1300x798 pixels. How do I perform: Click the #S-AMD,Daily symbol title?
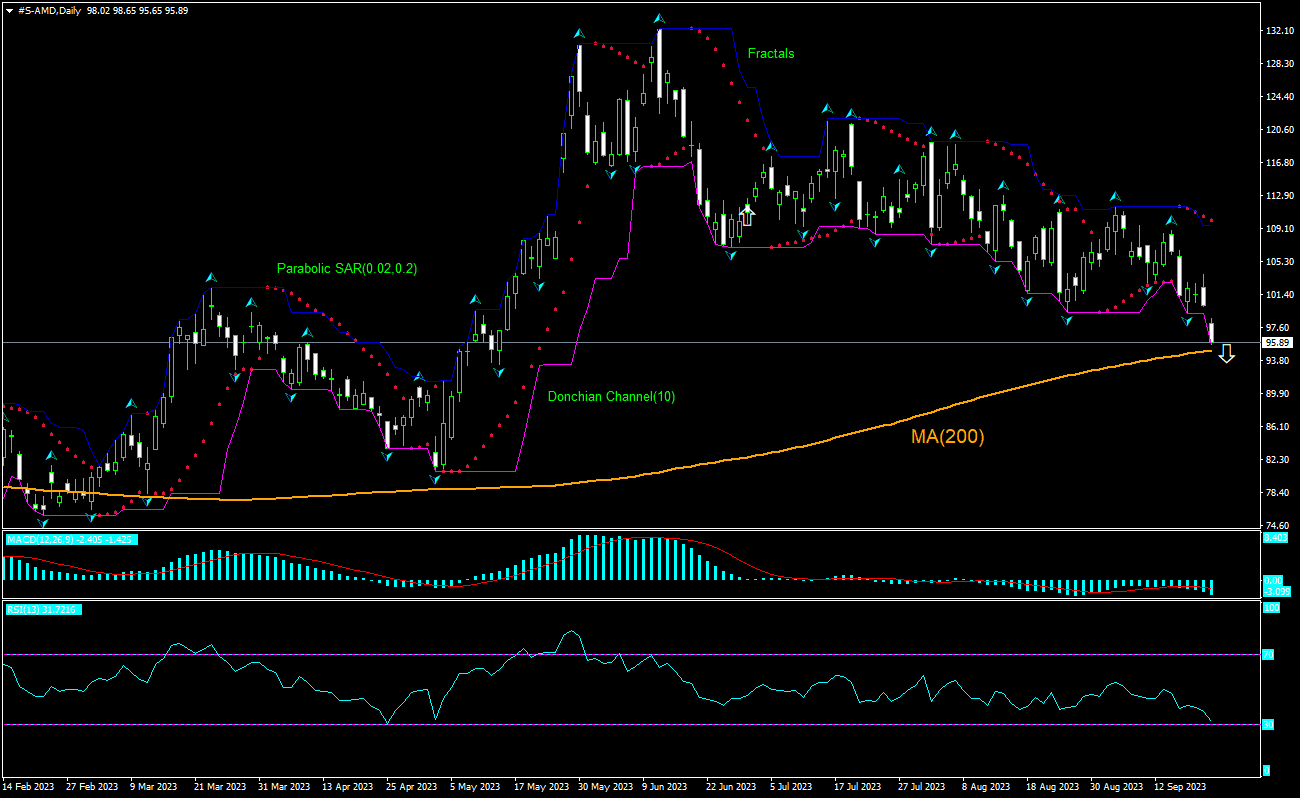click(x=50, y=10)
